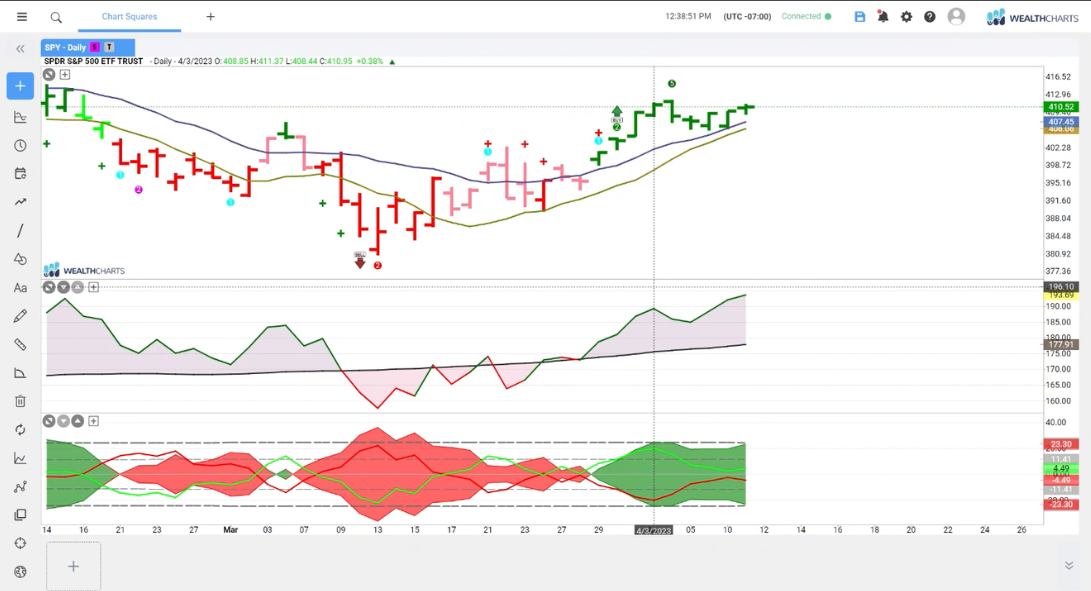This screenshot has width=1091, height=591.
Task: Click the refresh arrows icon
Action: coord(20,430)
